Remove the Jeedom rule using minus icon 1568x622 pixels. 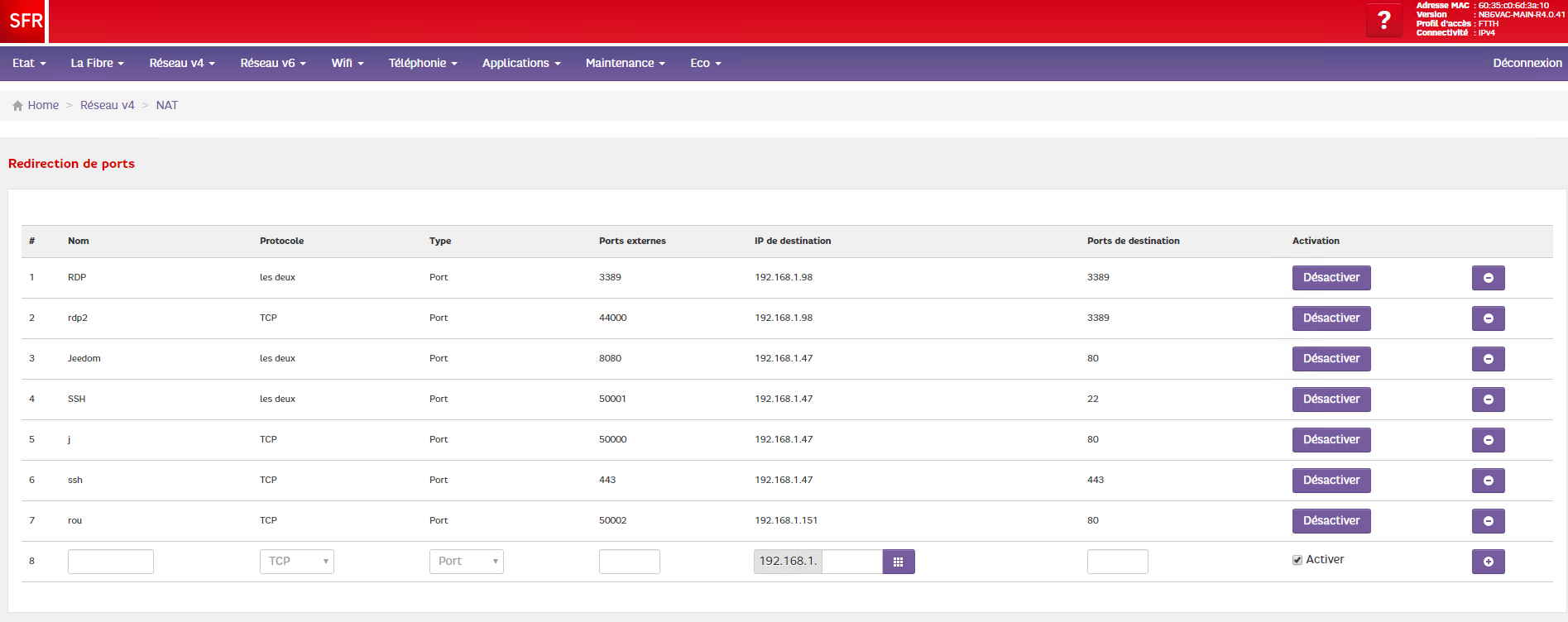(1488, 359)
